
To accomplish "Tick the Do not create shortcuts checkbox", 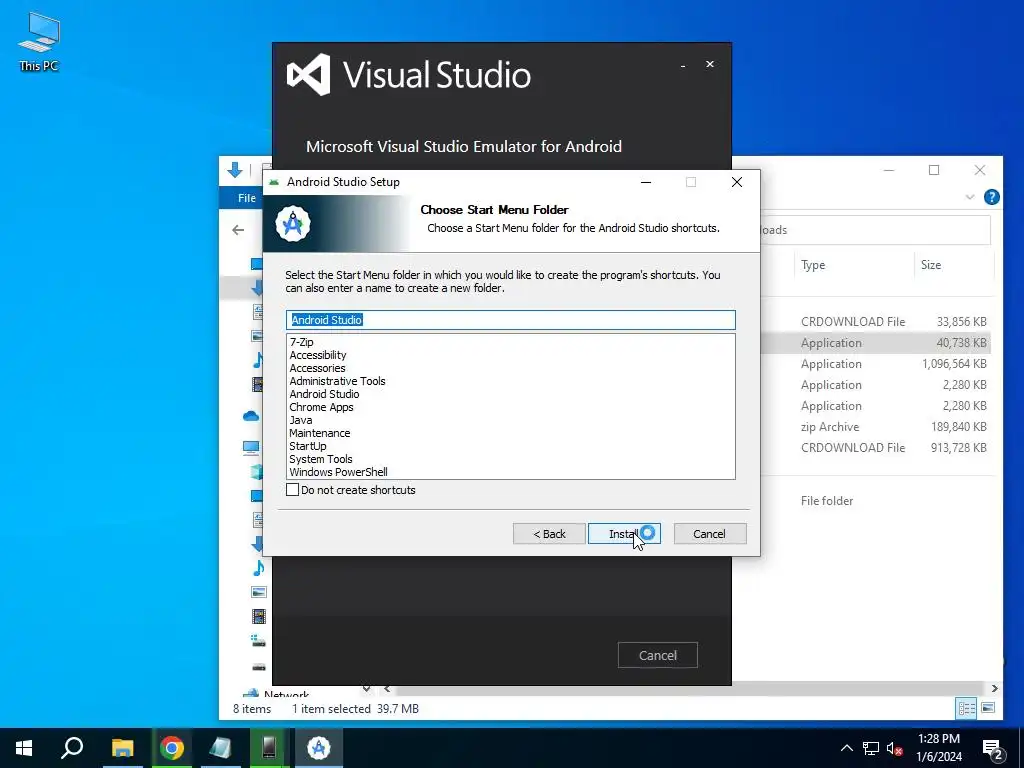I will tap(293, 490).
